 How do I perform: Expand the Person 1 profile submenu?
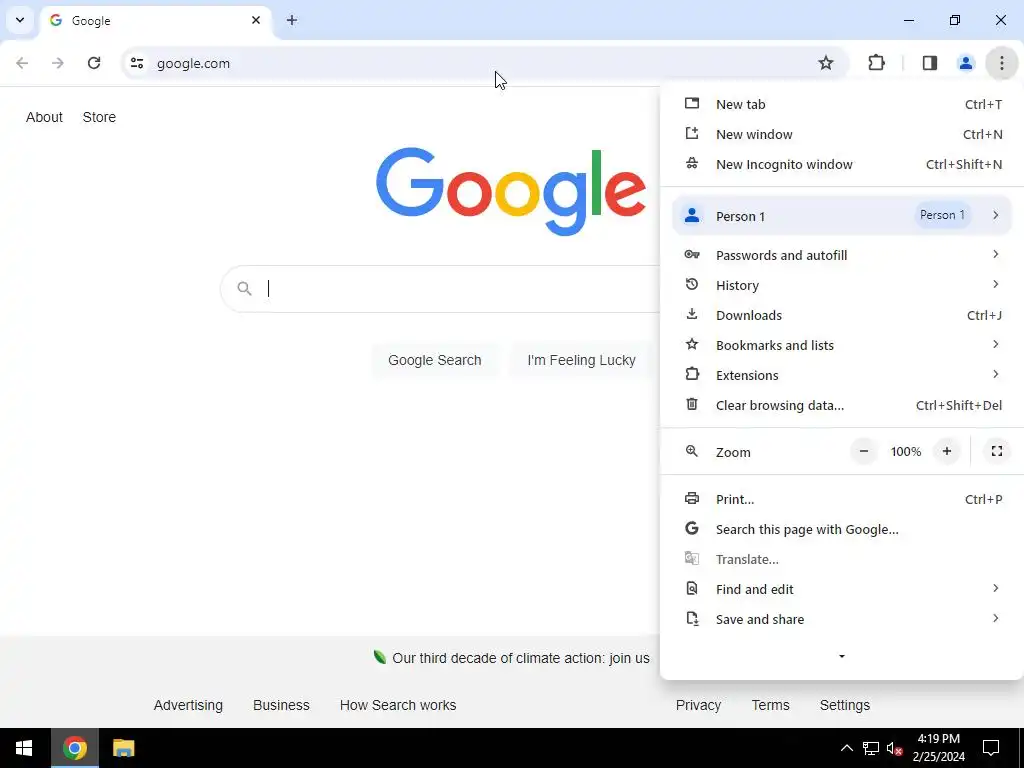pyautogui.click(x=842, y=216)
